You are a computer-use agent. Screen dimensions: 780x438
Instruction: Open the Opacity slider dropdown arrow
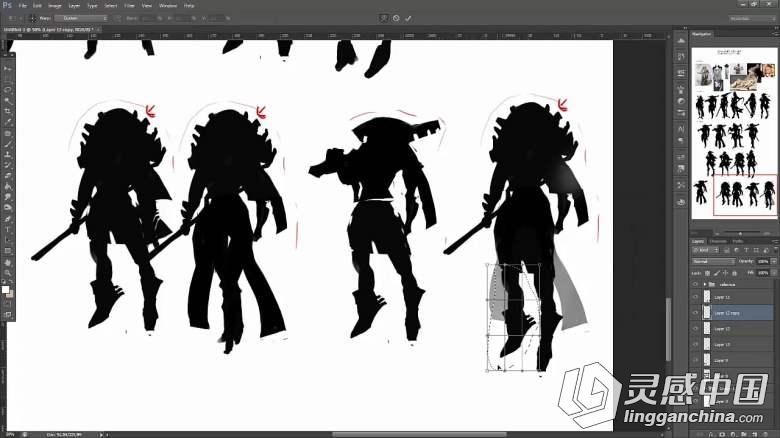coord(774,261)
